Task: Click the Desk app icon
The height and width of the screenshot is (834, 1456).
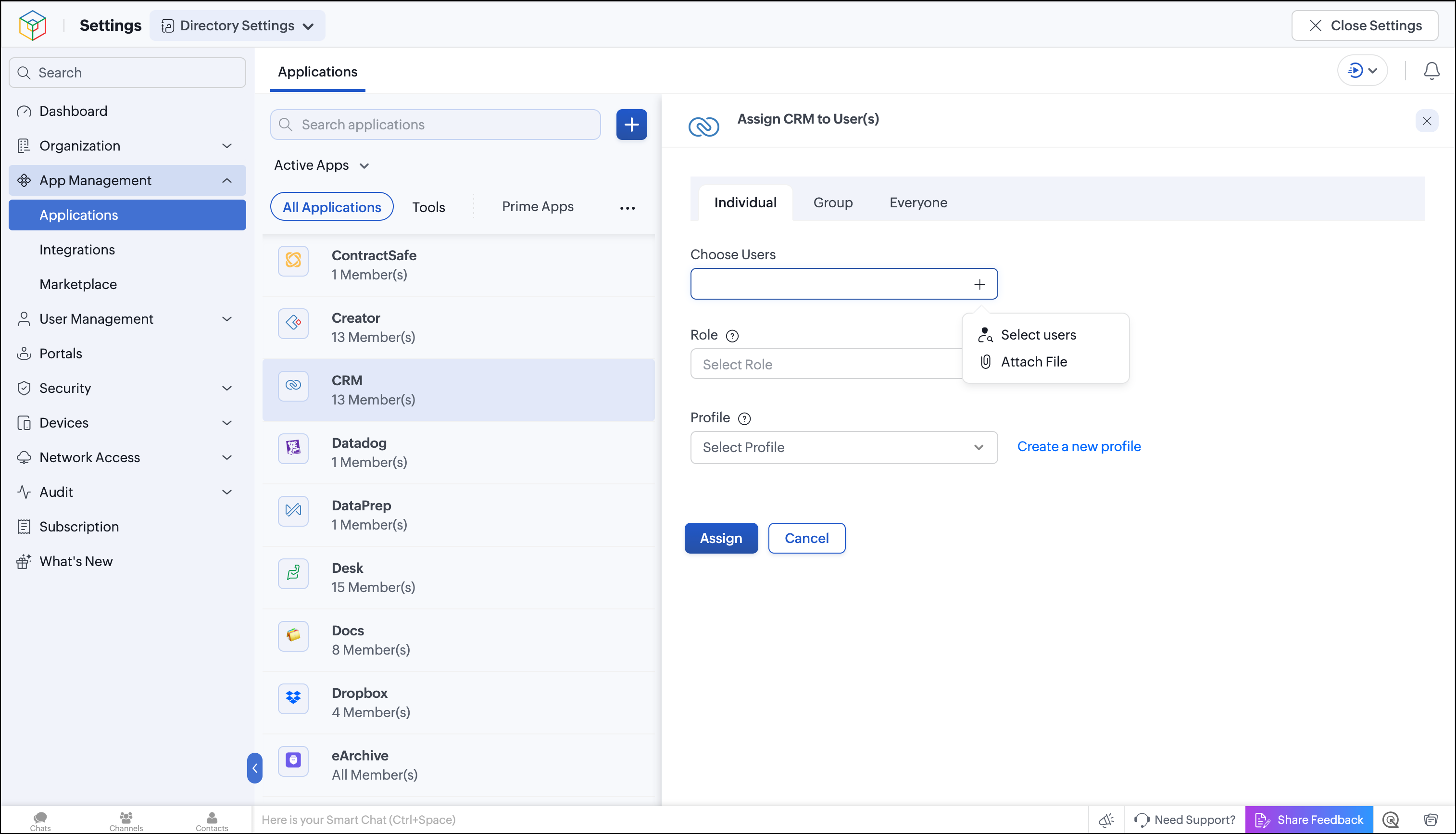Action: (293, 573)
